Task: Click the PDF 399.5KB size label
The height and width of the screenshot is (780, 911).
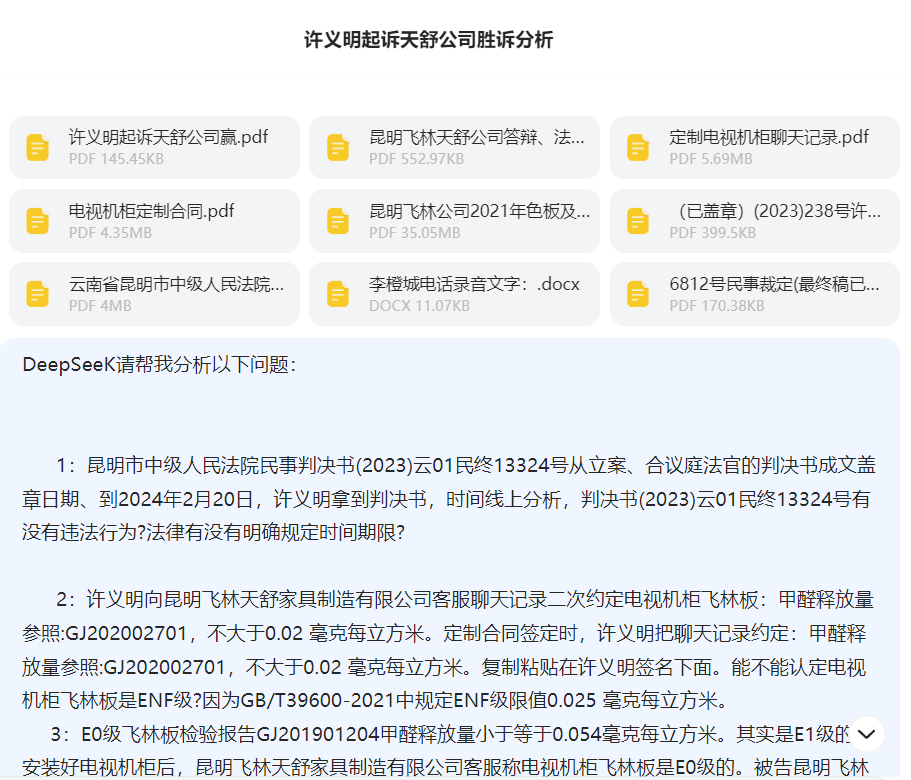Action: (712, 233)
